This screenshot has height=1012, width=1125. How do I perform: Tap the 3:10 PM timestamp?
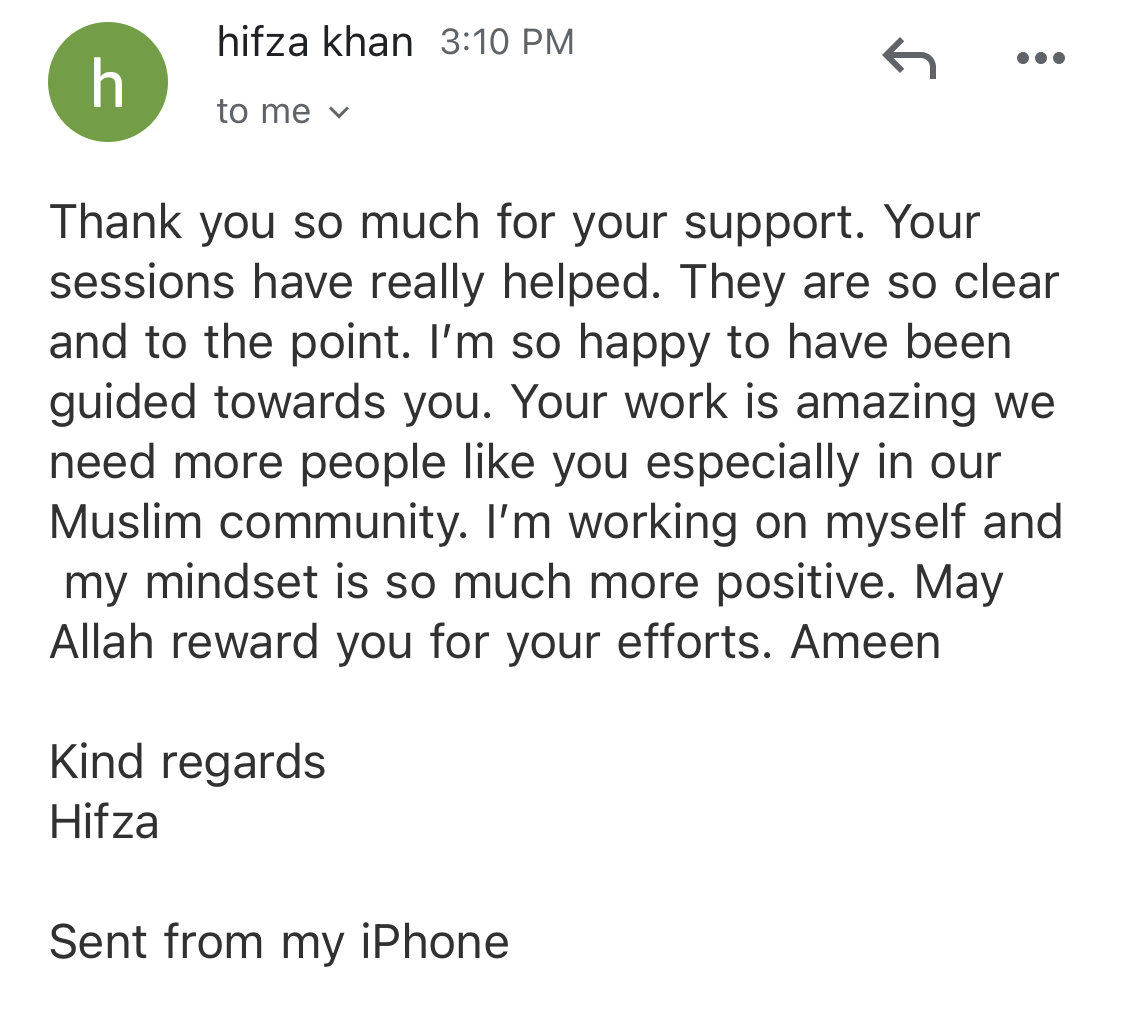pos(507,42)
